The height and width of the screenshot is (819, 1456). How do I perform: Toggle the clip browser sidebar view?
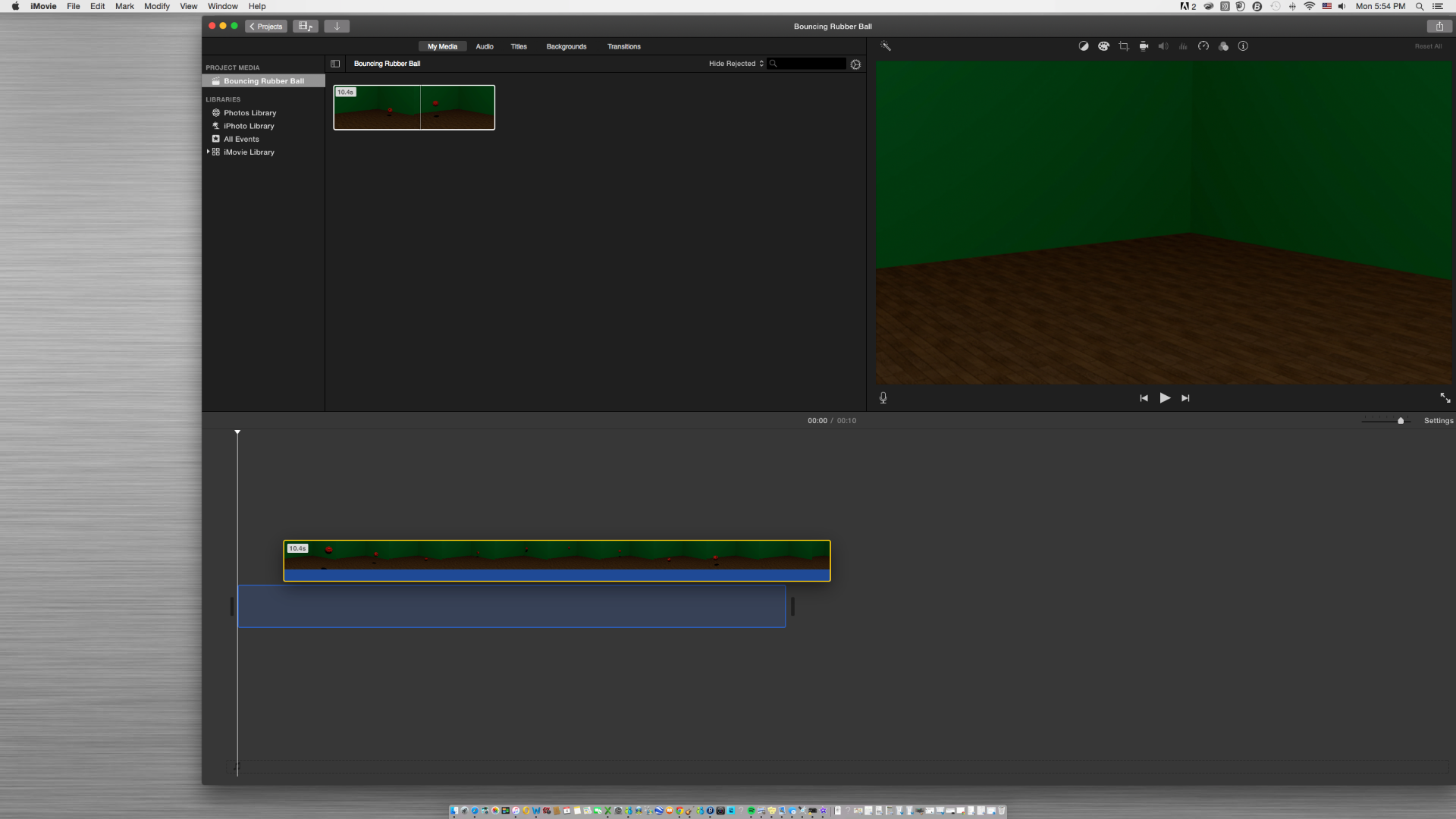click(x=334, y=64)
